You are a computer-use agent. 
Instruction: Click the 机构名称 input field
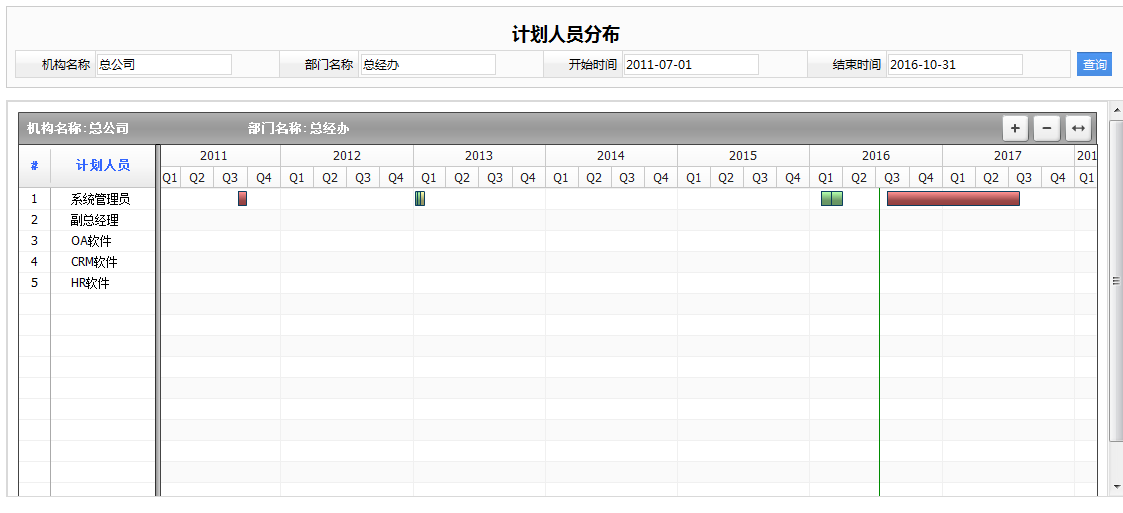(164, 65)
